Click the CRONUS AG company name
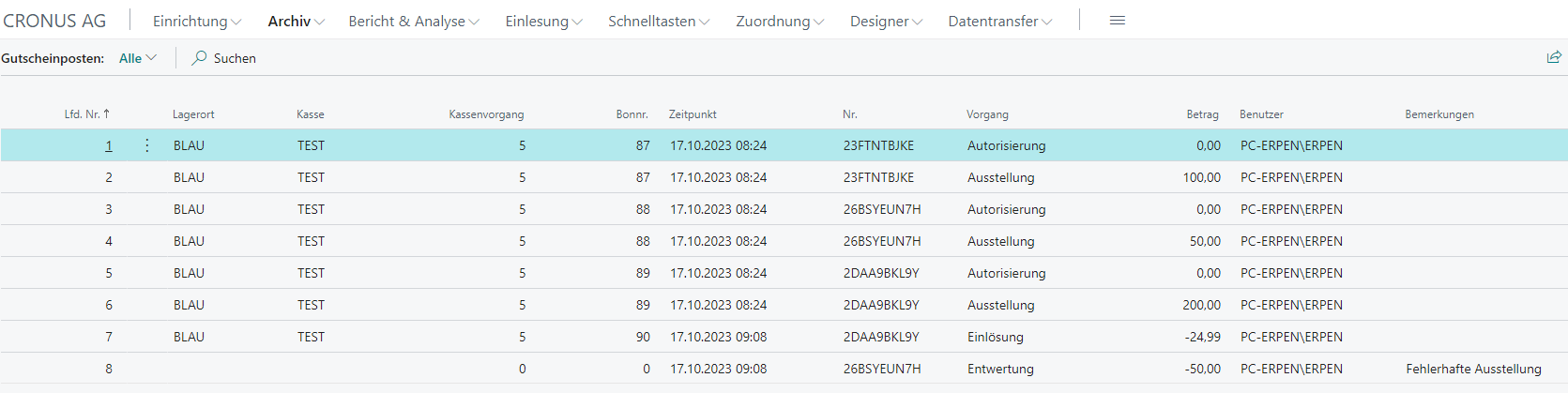 pos(54,21)
